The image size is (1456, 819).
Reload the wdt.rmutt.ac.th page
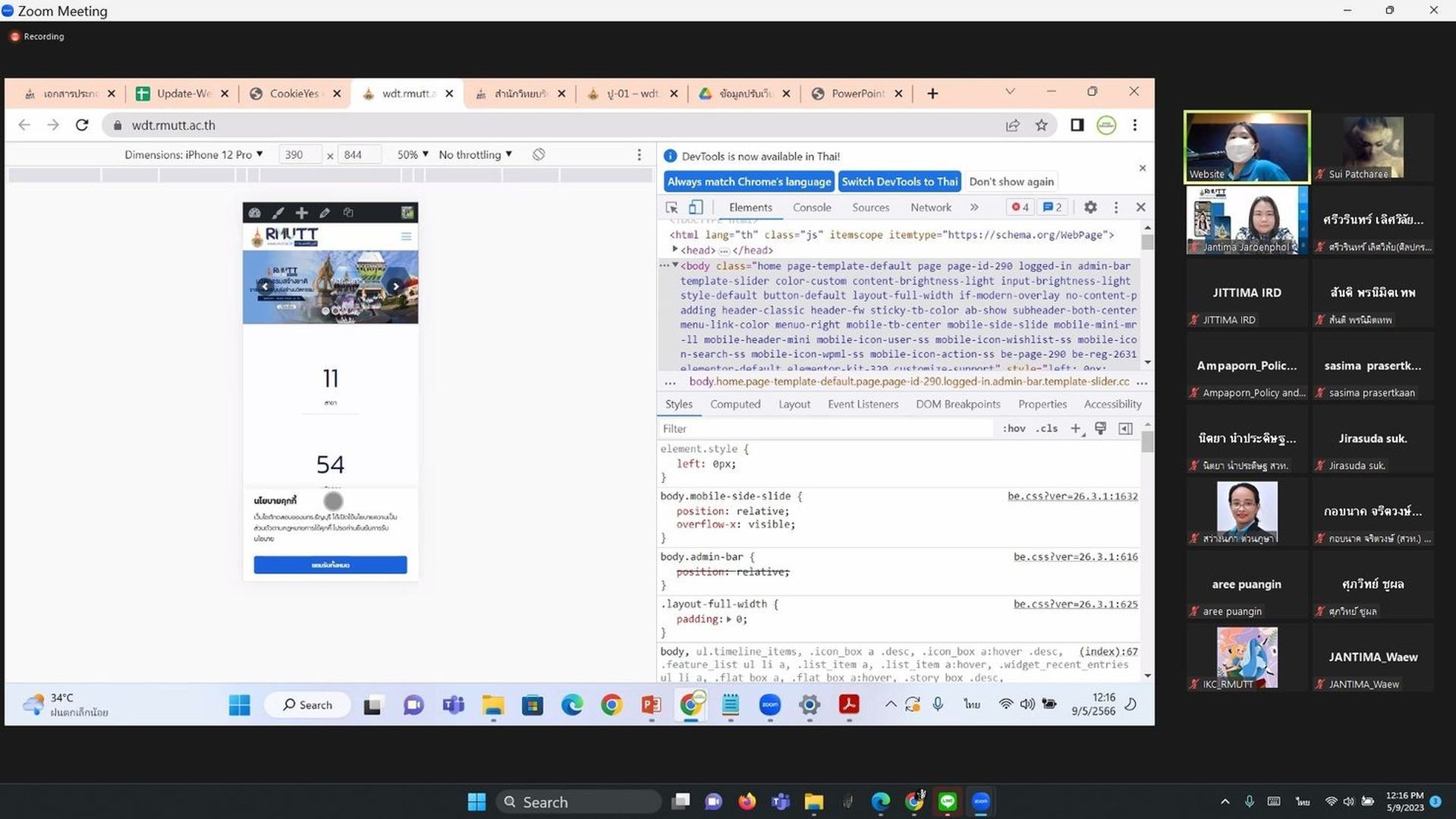82,125
